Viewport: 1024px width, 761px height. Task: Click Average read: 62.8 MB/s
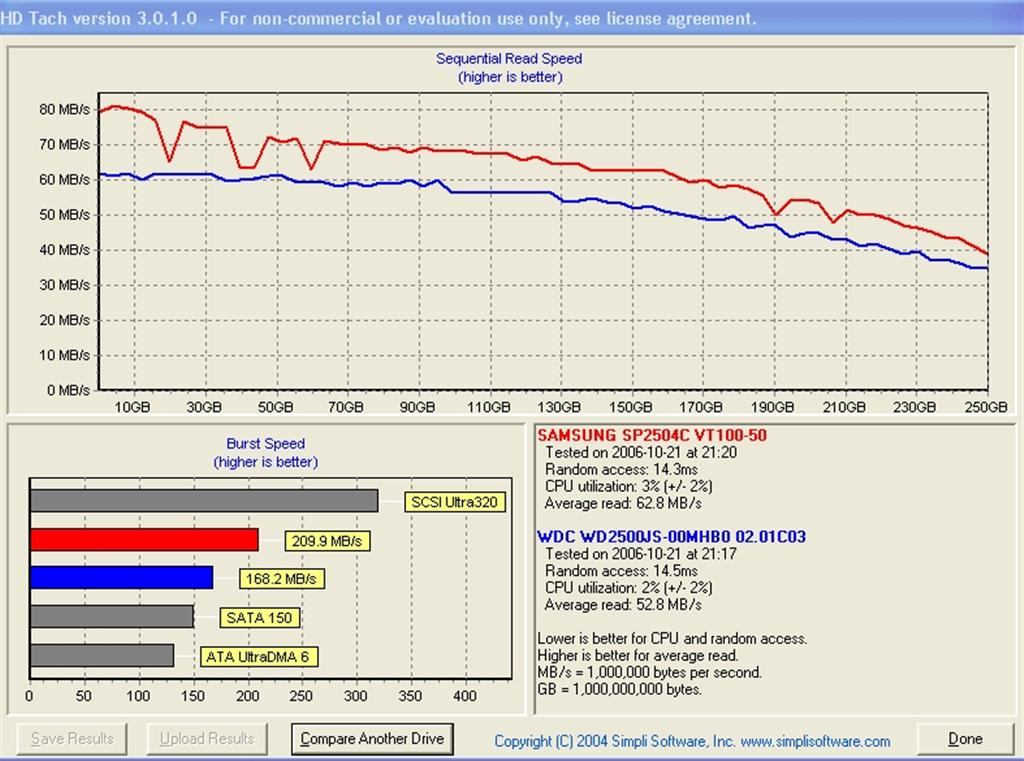623,504
